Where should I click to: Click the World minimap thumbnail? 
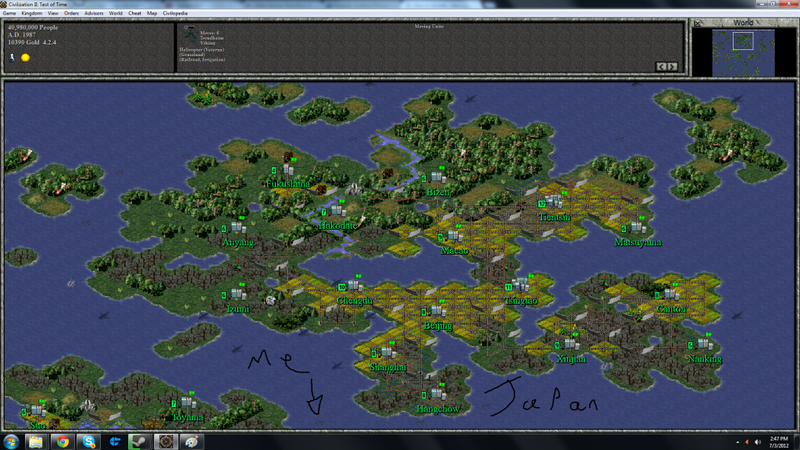coord(743,53)
